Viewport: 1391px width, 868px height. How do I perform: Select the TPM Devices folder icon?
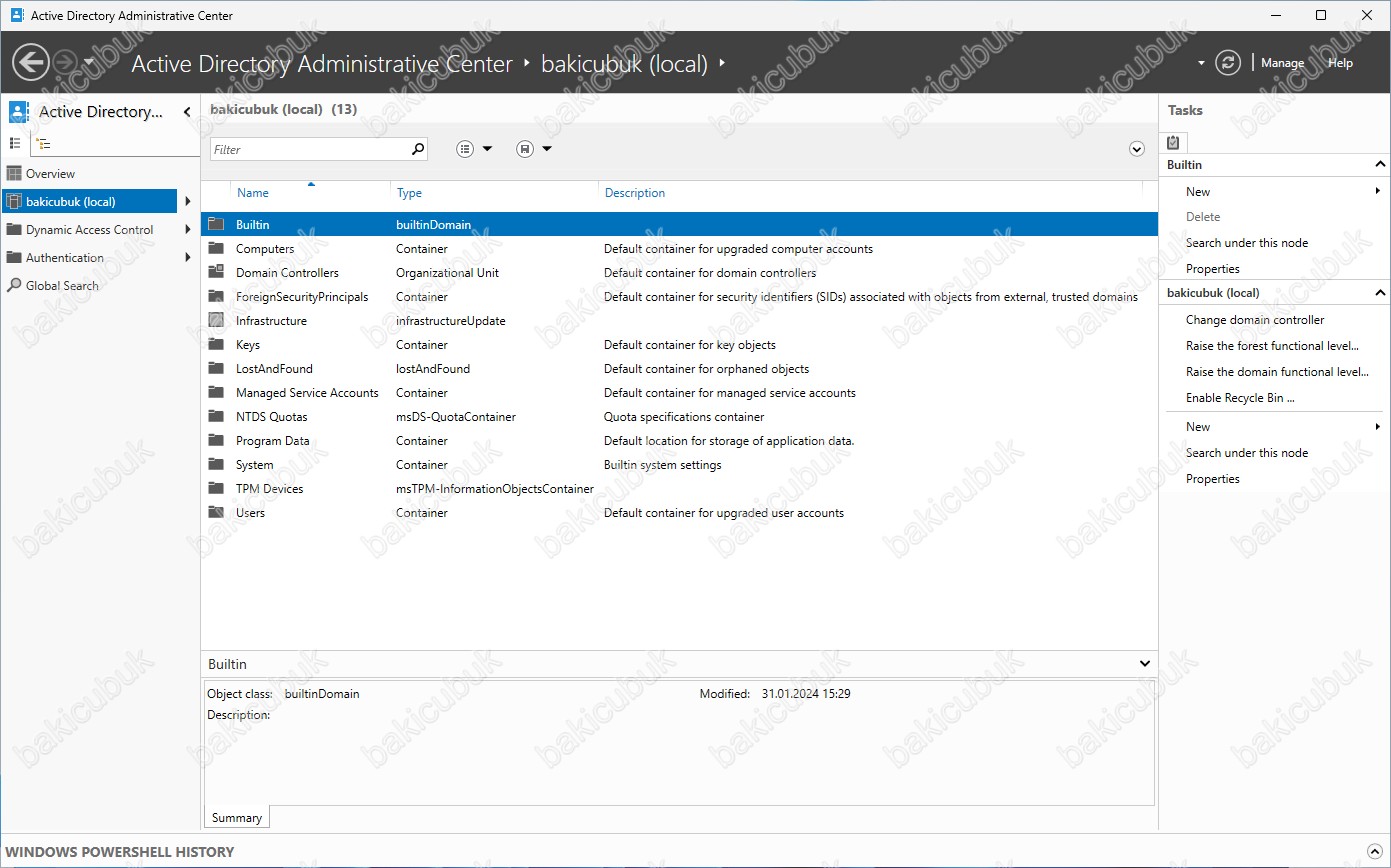coord(216,489)
